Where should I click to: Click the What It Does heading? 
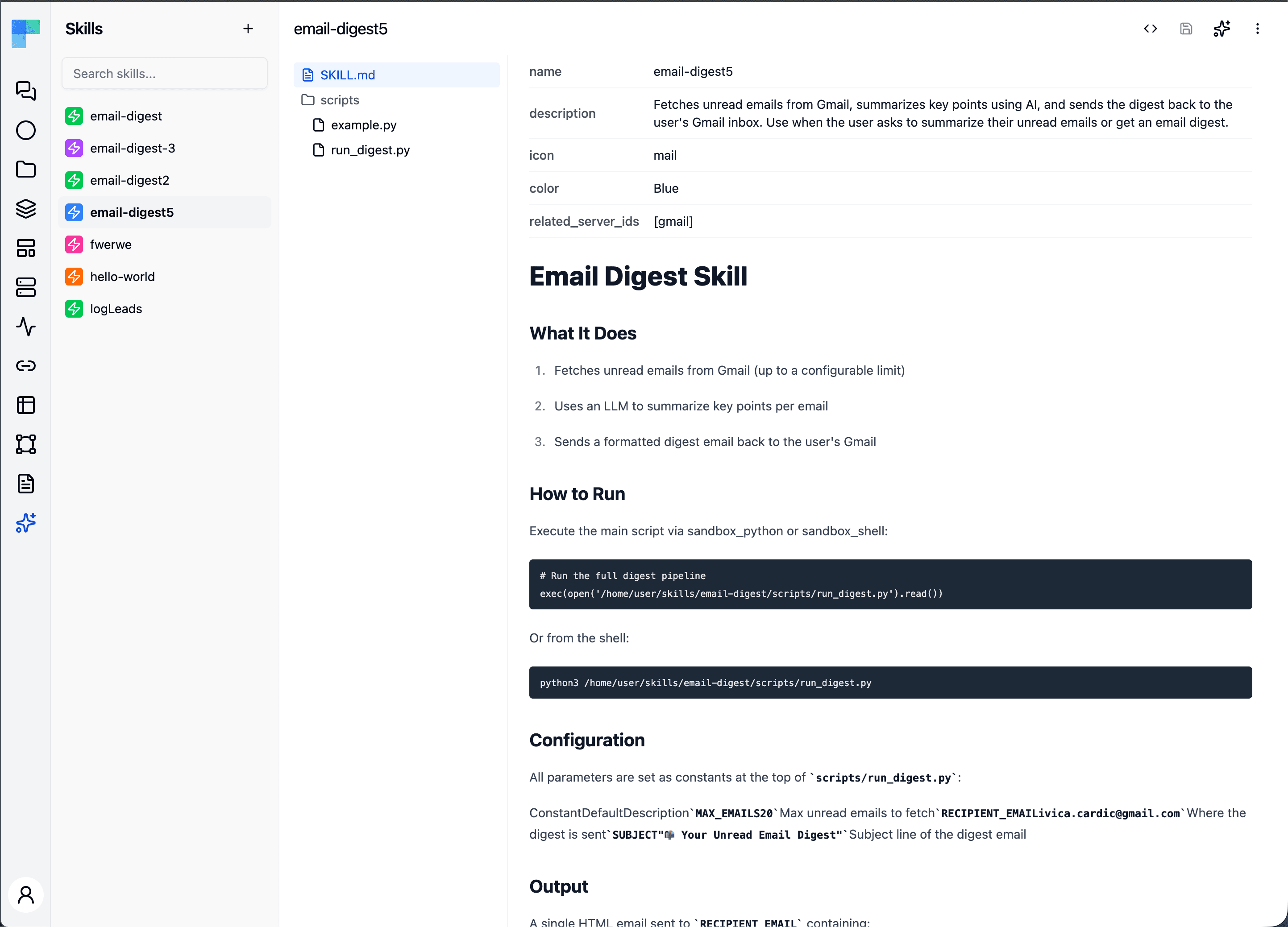[583, 333]
